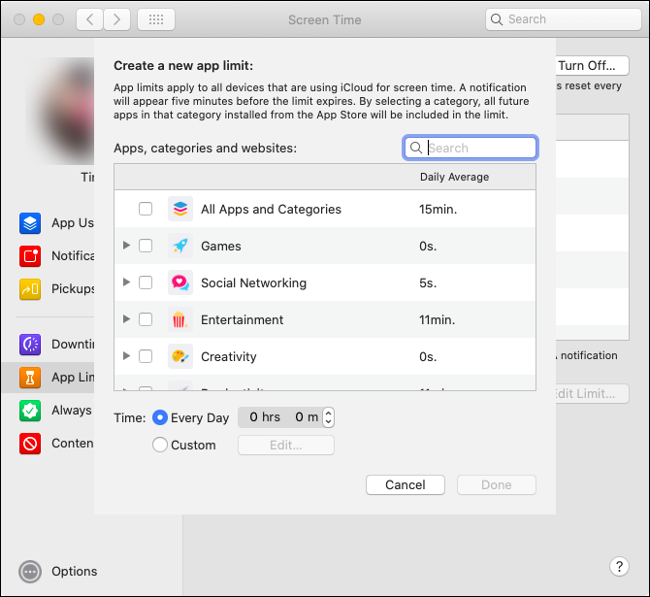
Task: Check the Creativity checkbox
Action: point(146,356)
